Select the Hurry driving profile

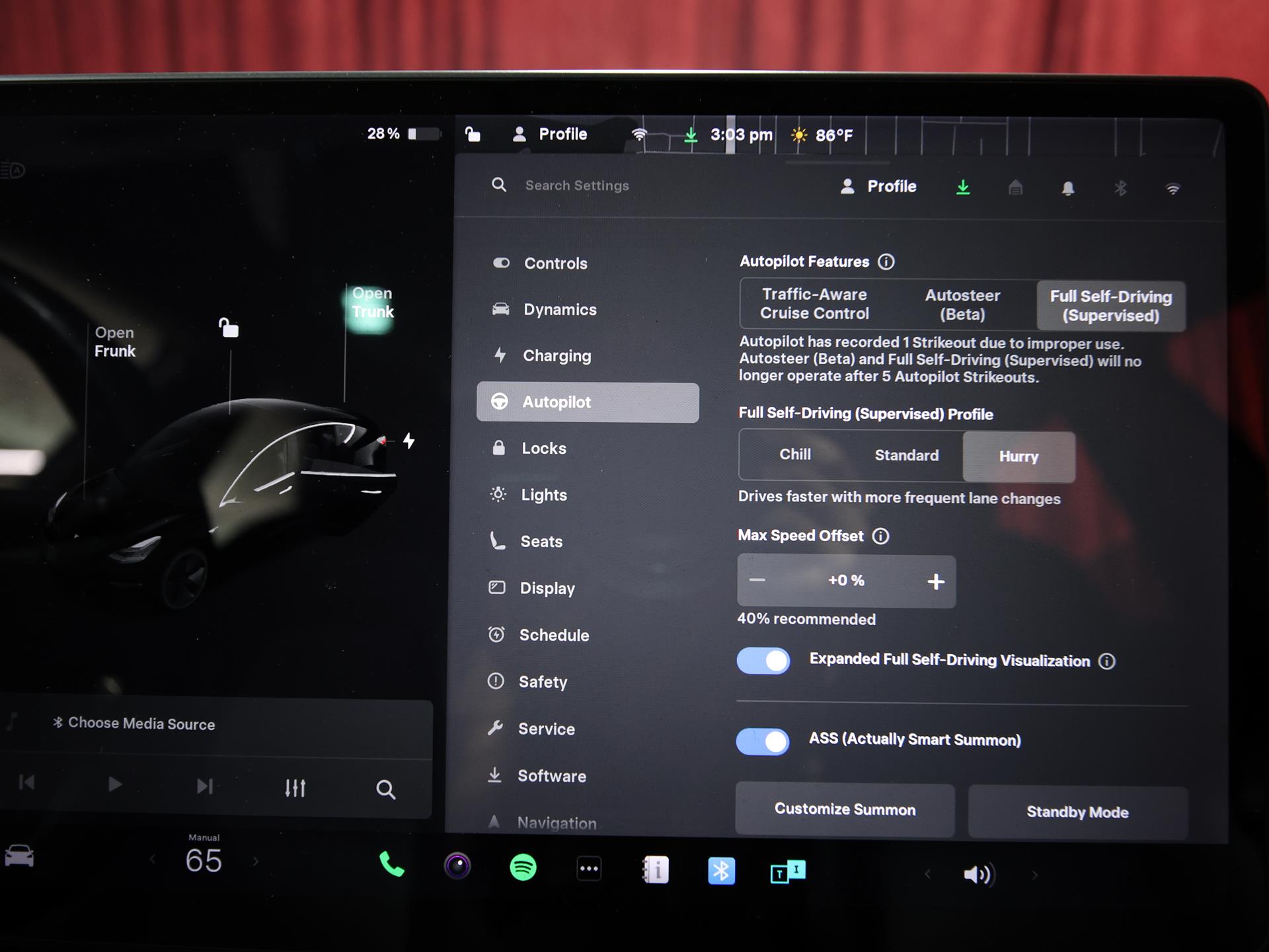coord(1019,457)
